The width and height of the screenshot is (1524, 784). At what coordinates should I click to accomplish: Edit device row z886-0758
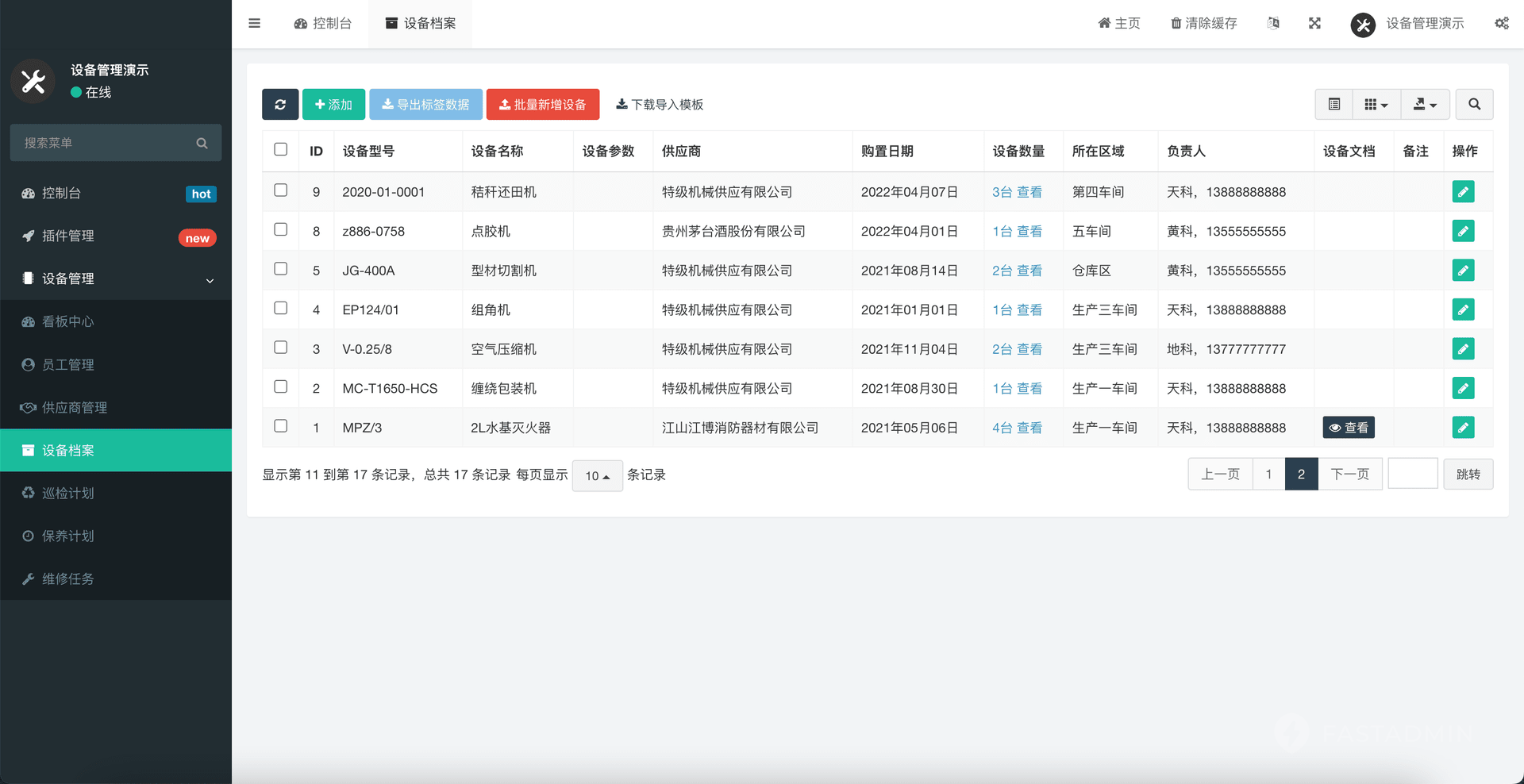(1463, 231)
